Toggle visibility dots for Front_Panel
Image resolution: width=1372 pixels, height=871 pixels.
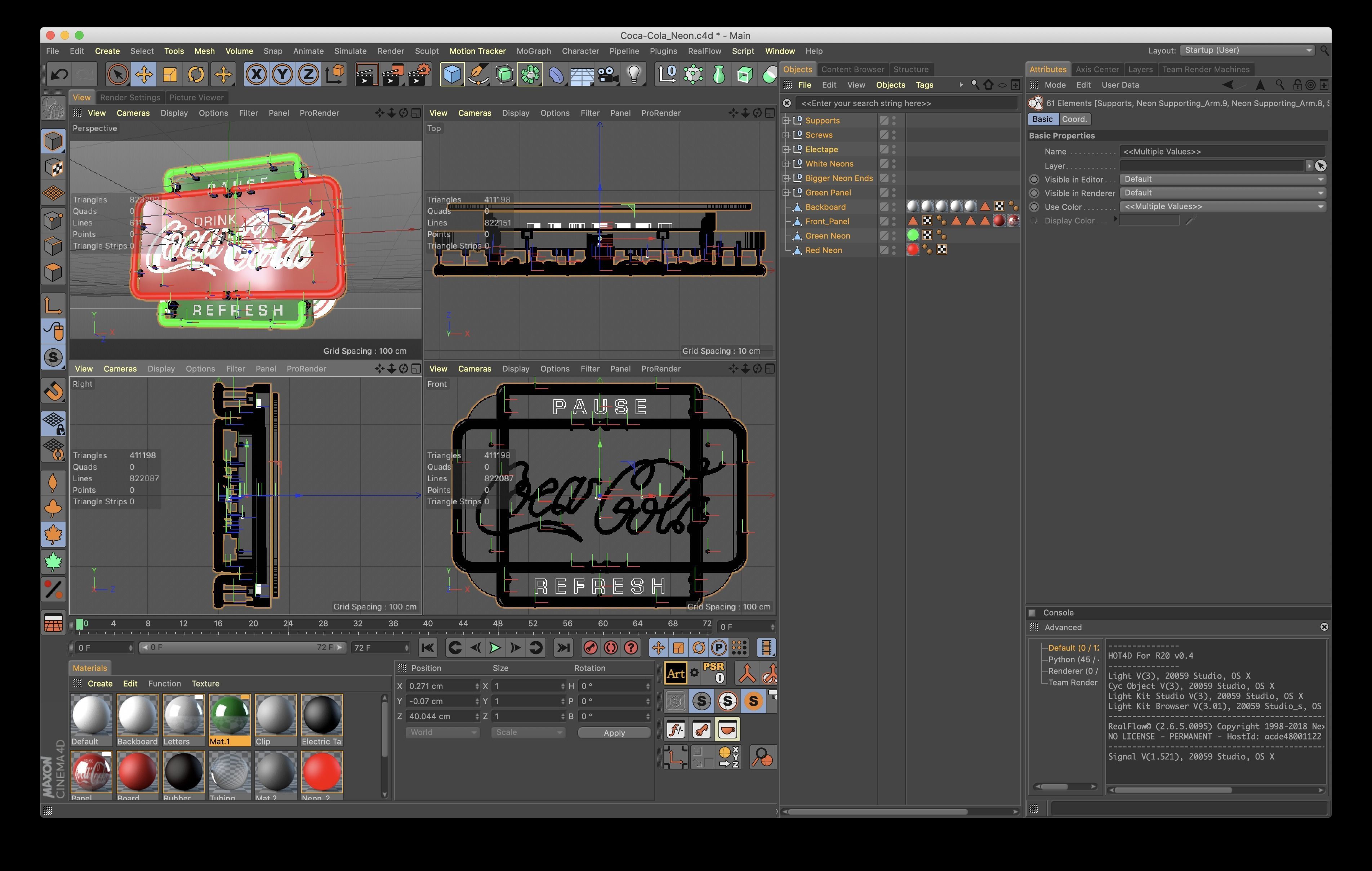(x=894, y=221)
